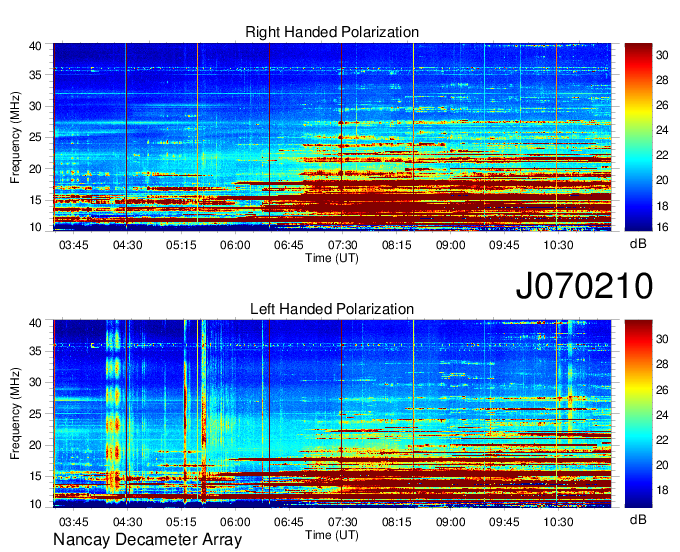
Task: Click the Left Handed Polarization spectrogram image
Action: [x=332, y=414]
